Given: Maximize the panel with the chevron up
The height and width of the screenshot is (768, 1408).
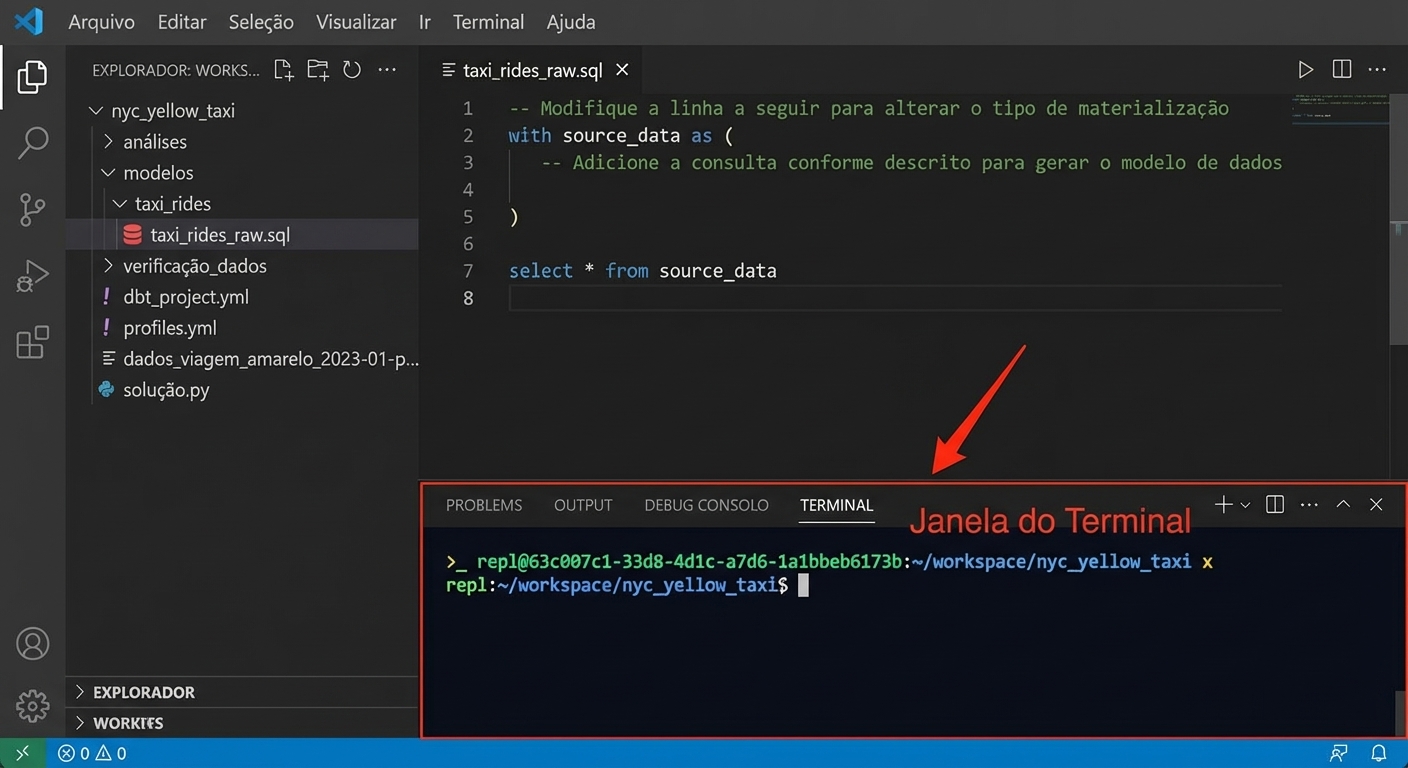Looking at the screenshot, I should click(x=1343, y=505).
